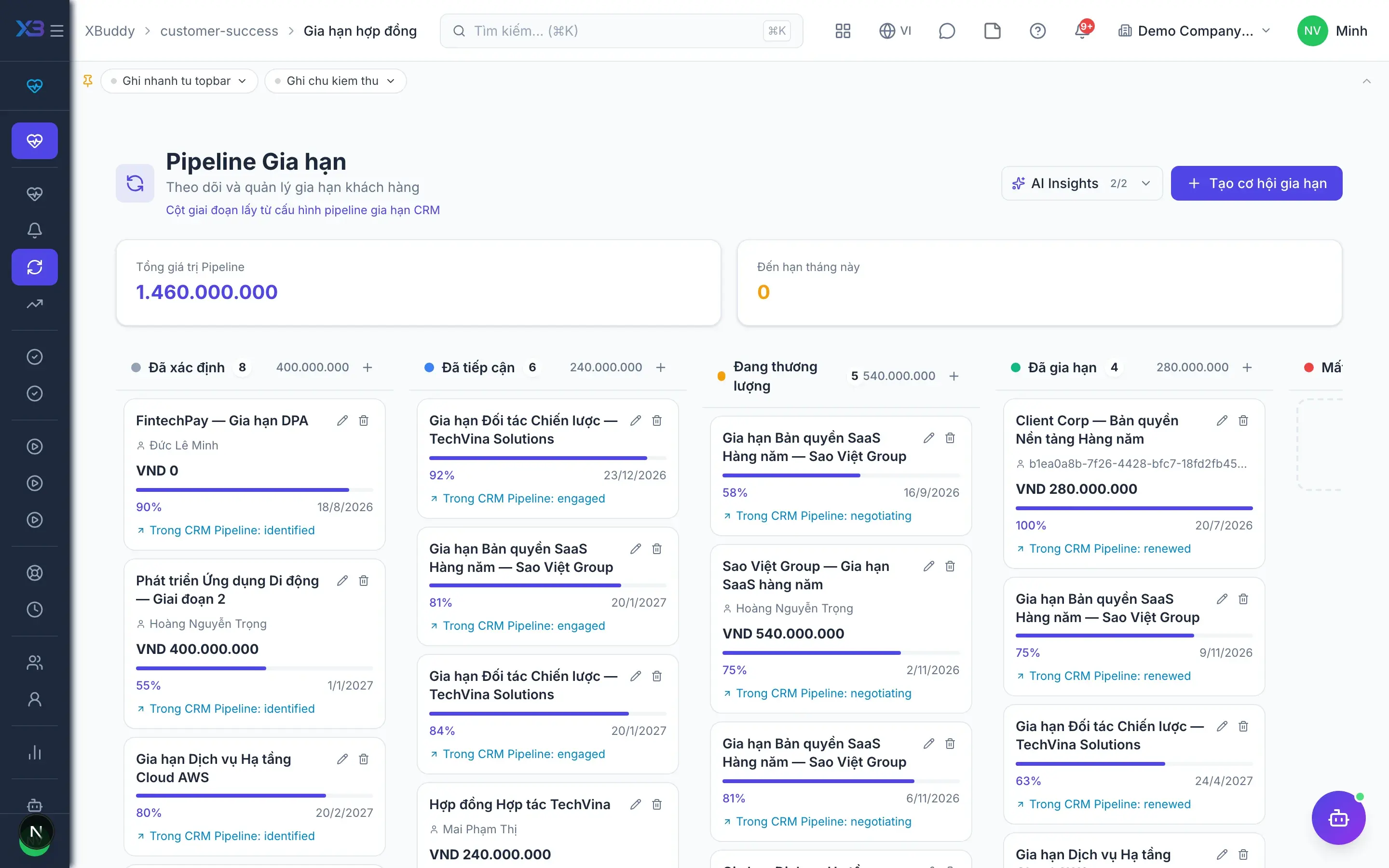Open the AI chatbot floating button
Viewport: 1389px width, 868px height.
(x=1338, y=817)
